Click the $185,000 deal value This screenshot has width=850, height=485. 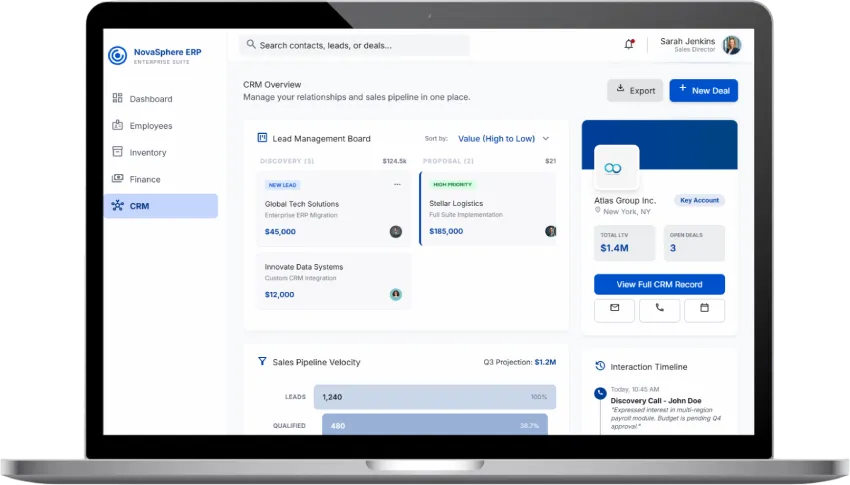coord(446,231)
